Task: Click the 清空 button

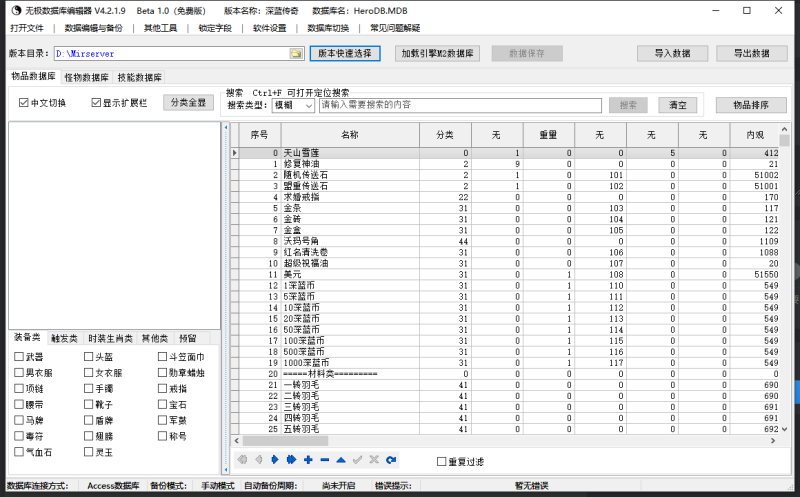Action: pos(678,105)
